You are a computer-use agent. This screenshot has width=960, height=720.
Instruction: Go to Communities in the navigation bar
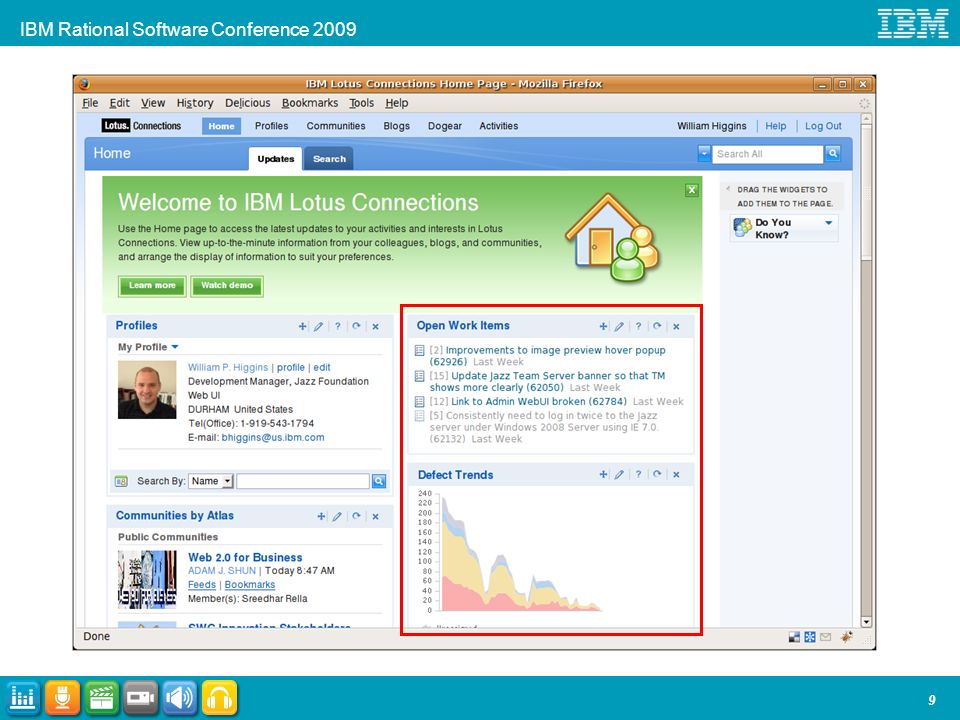click(336, 126)
